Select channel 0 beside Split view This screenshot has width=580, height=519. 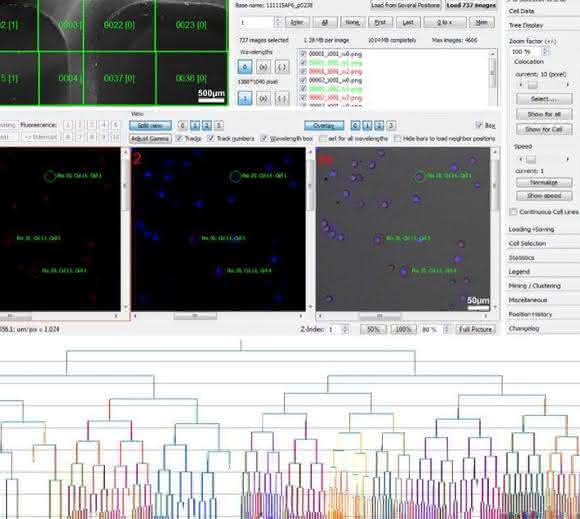click(182, 126)
